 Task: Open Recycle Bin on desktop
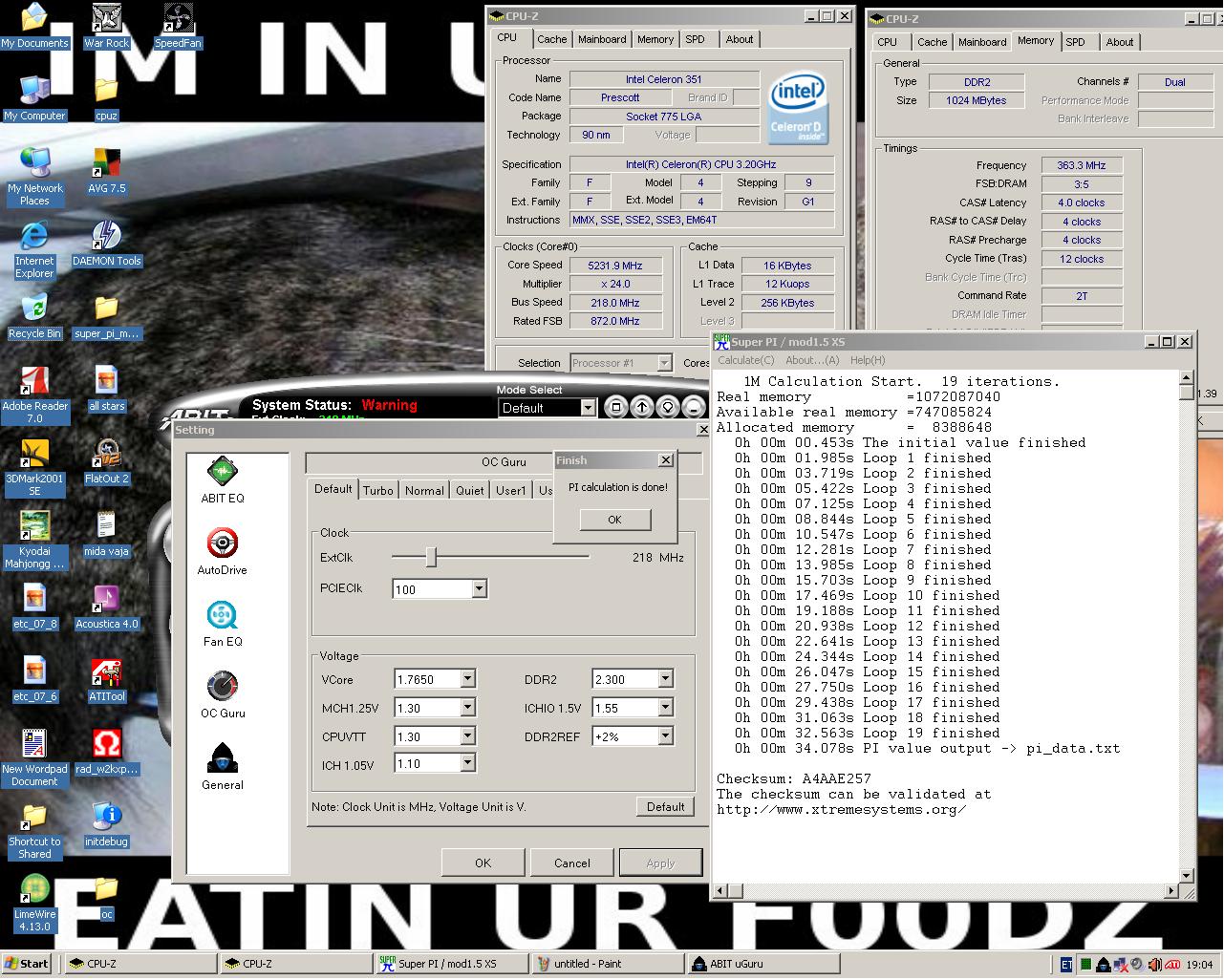pyautogui.click(x=34, y=317)
